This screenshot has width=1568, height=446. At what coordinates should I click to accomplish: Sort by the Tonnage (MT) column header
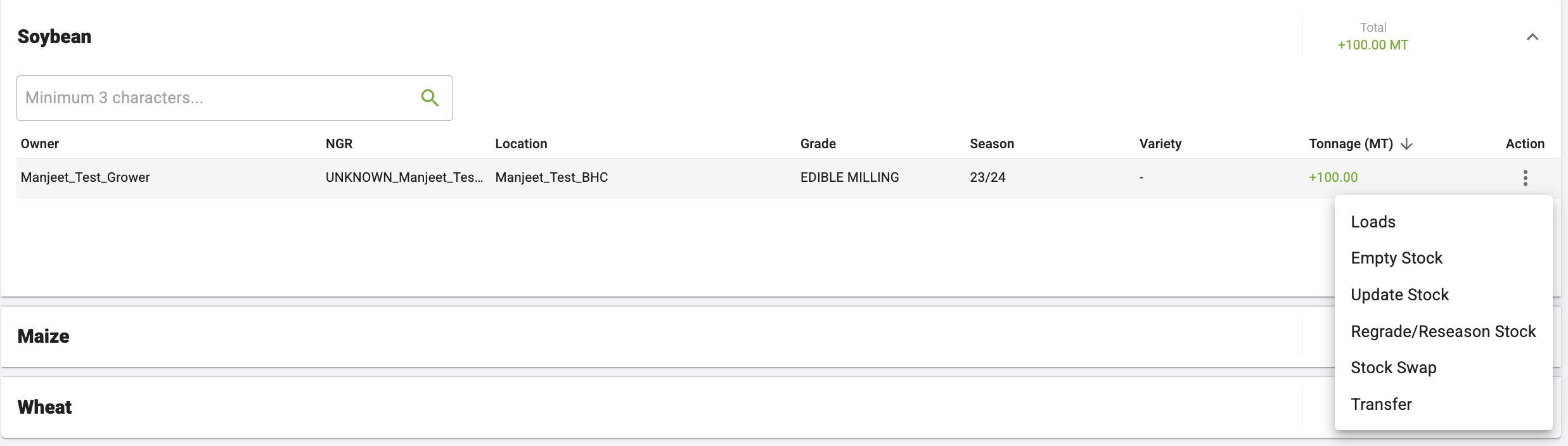1351,144
